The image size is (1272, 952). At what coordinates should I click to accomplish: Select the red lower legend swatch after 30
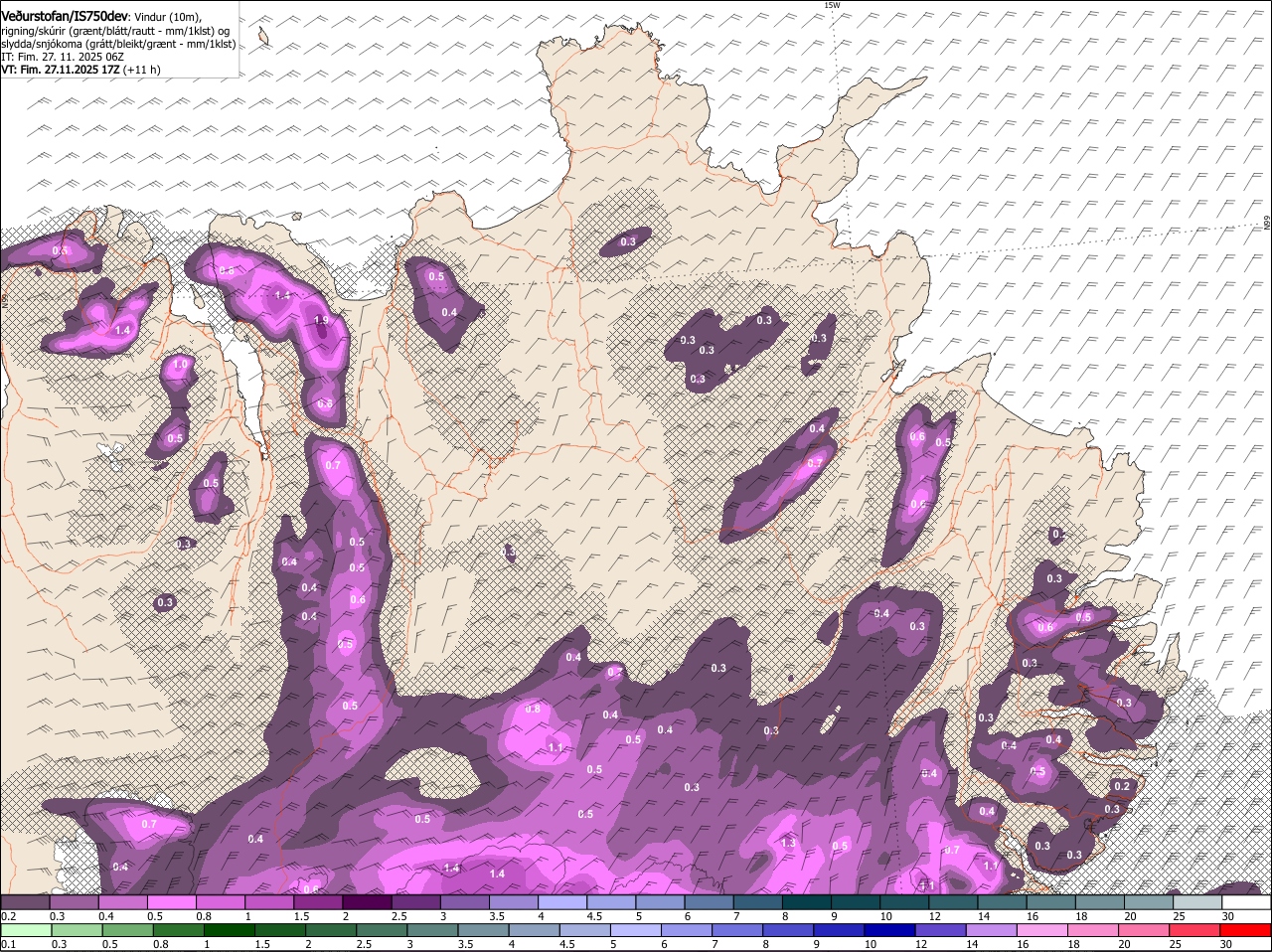point(1247,930)
